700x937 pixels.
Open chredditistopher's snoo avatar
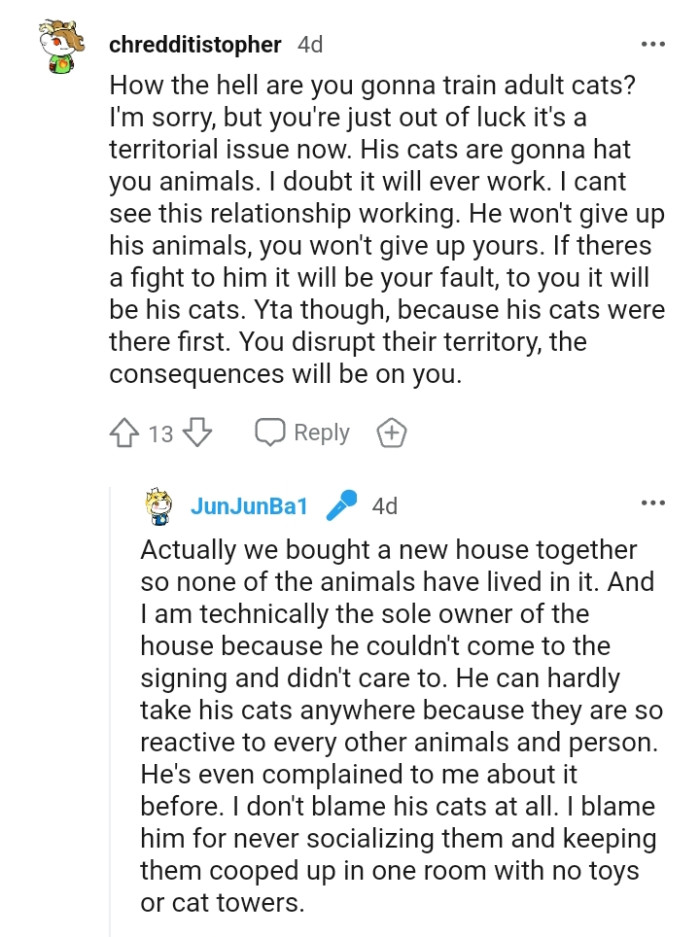tap(63, 43)
